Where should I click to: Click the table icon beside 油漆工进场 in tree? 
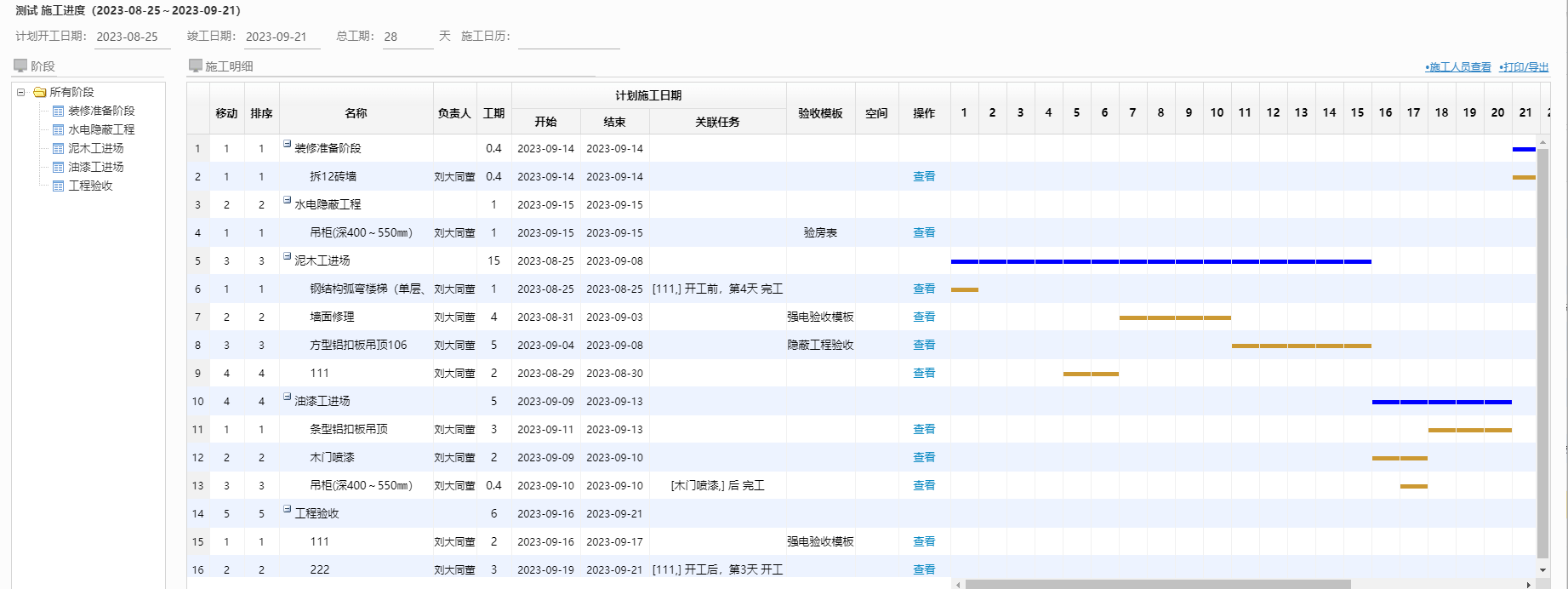[58, 167]
